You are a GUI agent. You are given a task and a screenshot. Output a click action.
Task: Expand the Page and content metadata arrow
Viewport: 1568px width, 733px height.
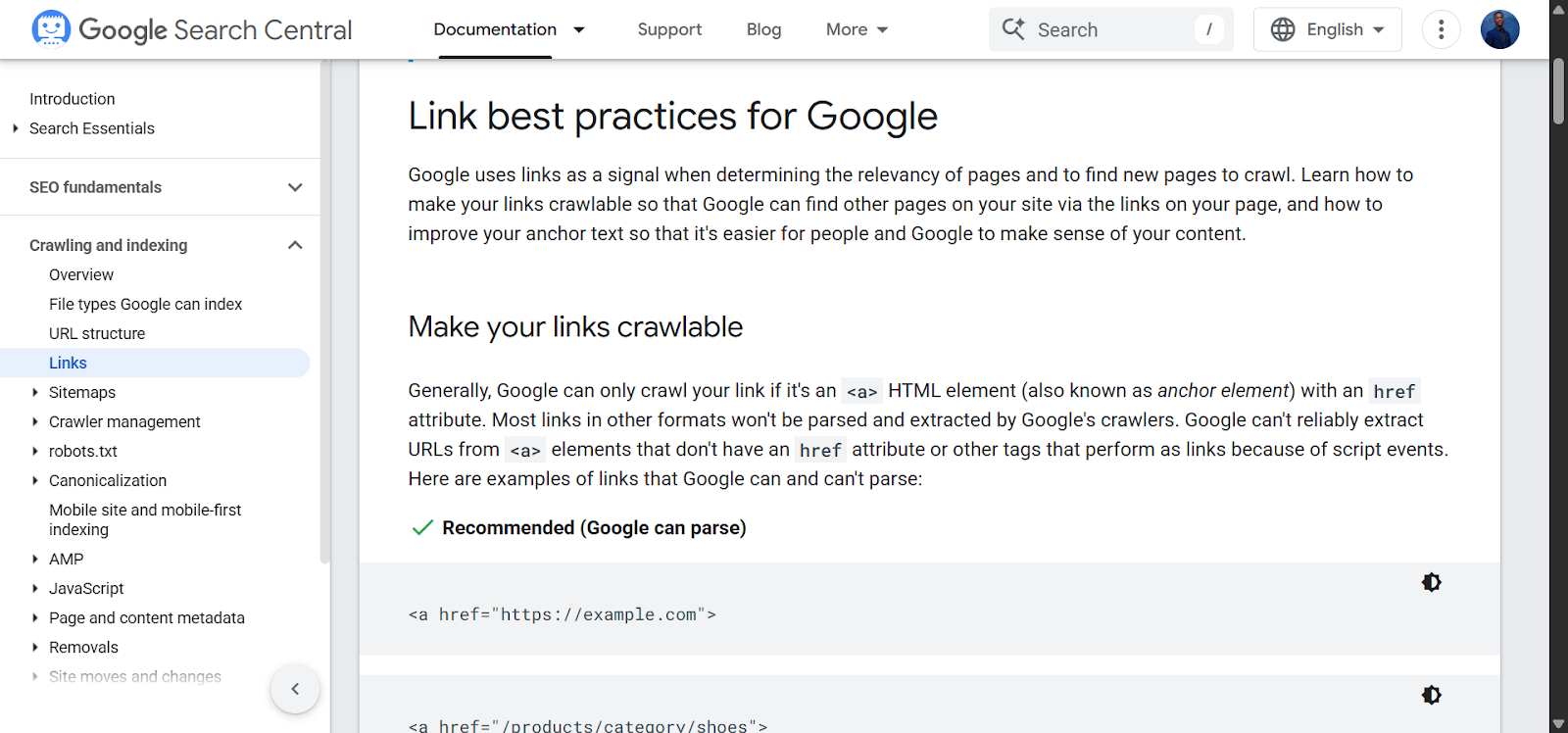click(x=35, y=617)
